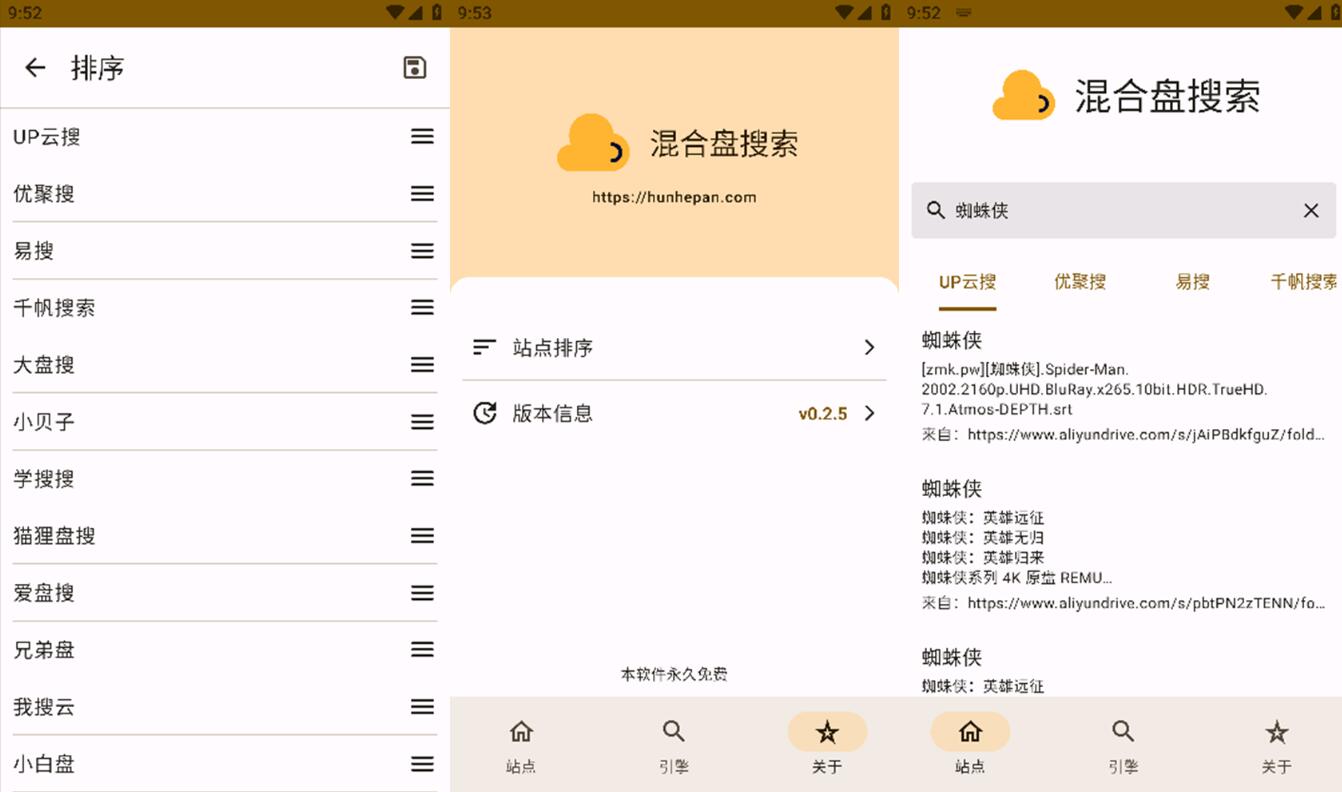Click the version icon beside 版本信息

pos(484,412)
